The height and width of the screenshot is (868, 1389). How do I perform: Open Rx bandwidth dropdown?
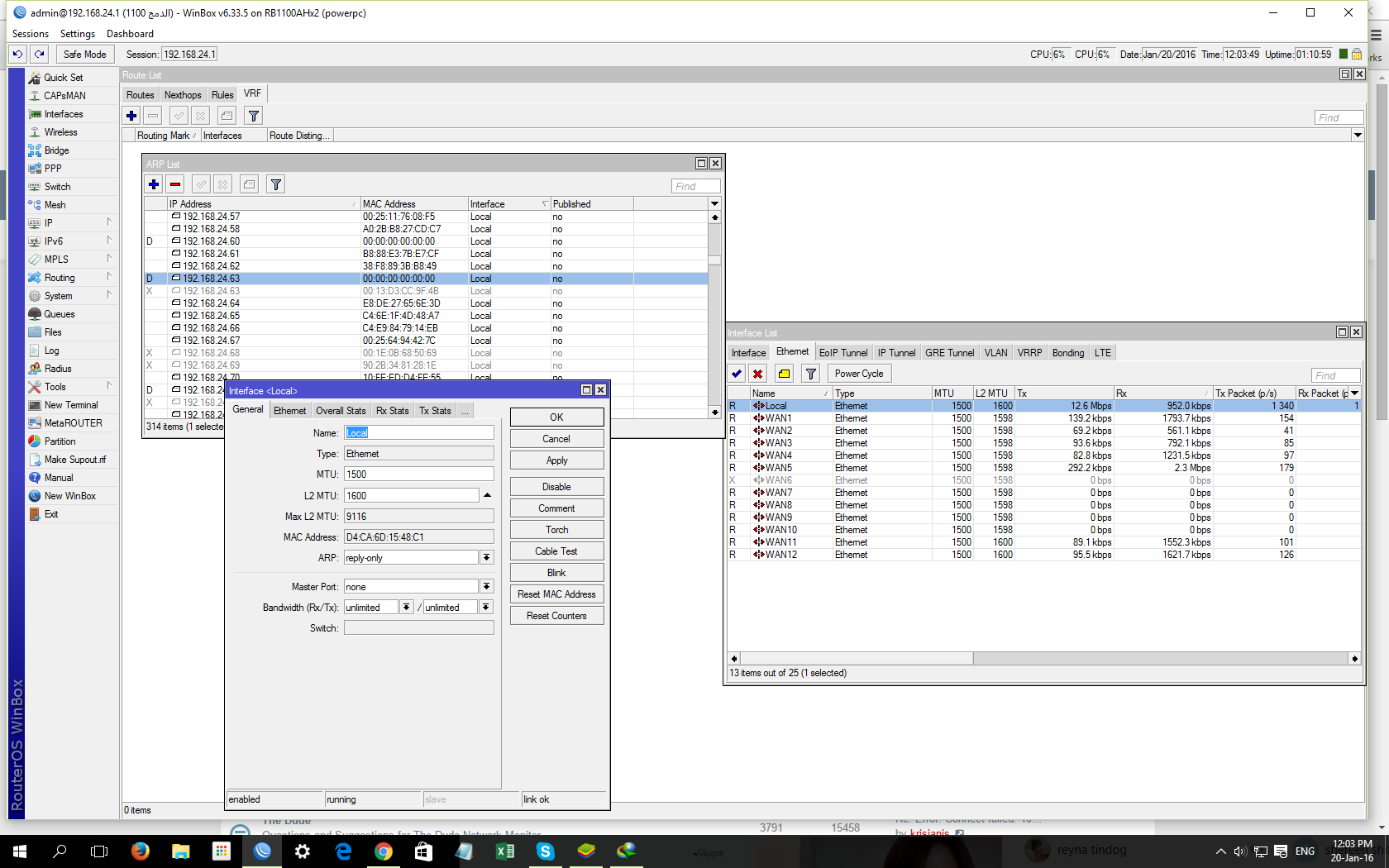tap(407, 608)
